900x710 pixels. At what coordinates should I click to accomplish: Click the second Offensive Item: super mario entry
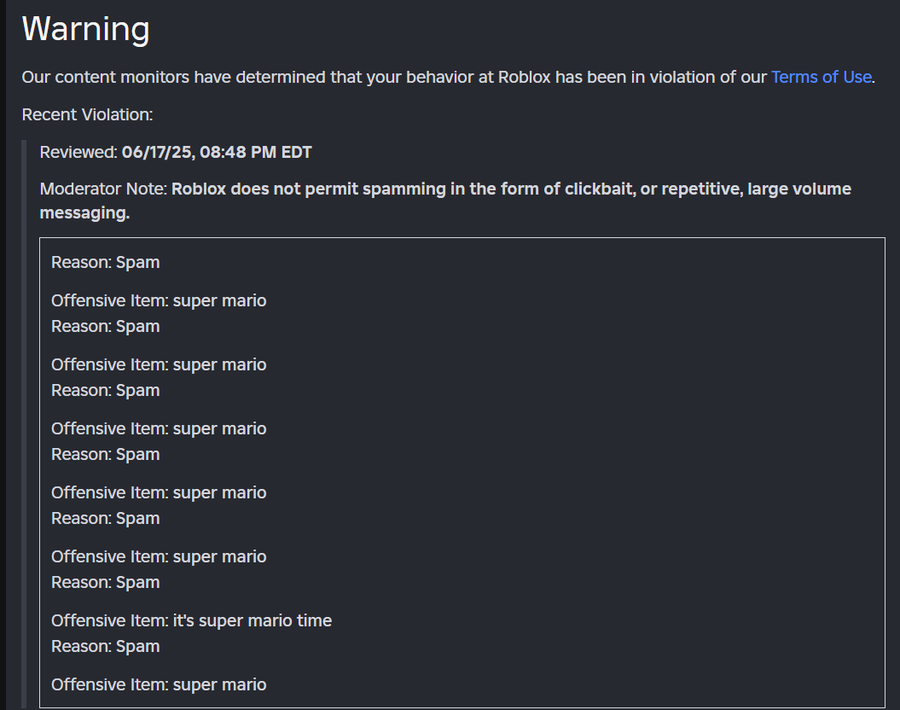tap(159, 365)
